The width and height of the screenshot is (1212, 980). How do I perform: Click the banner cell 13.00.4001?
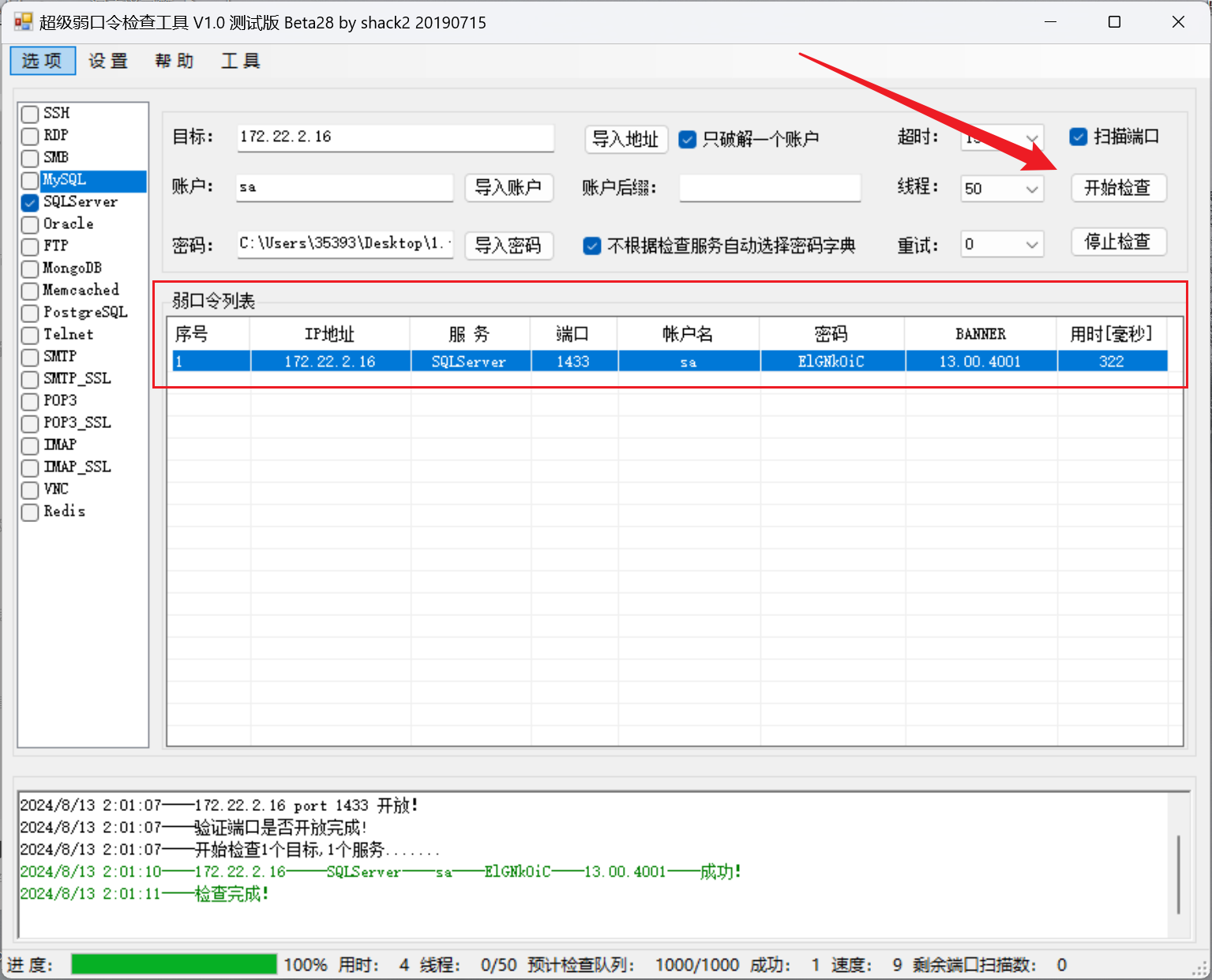click(981, 362)
